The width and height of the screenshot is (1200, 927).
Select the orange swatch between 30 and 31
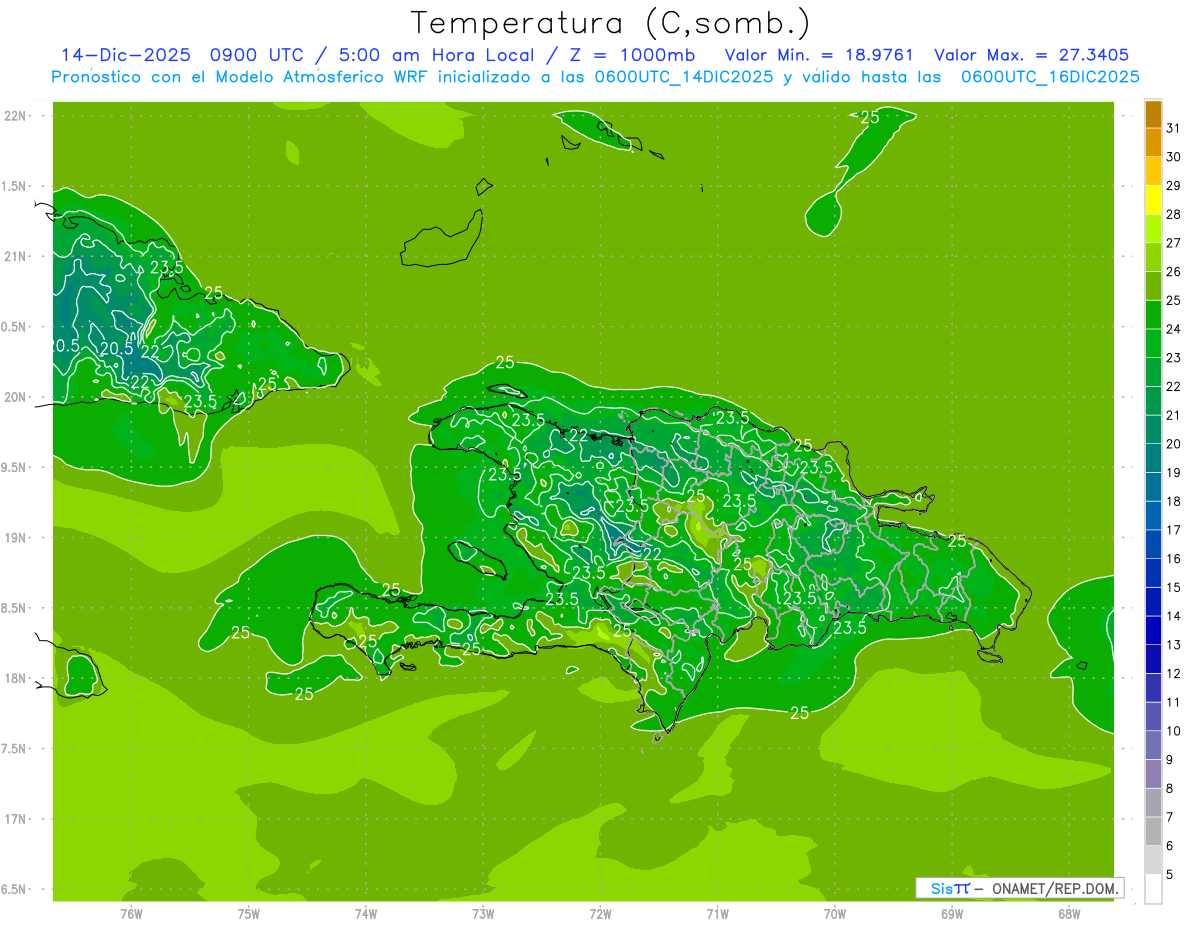pyautogui.click(x=1153, y=142)
